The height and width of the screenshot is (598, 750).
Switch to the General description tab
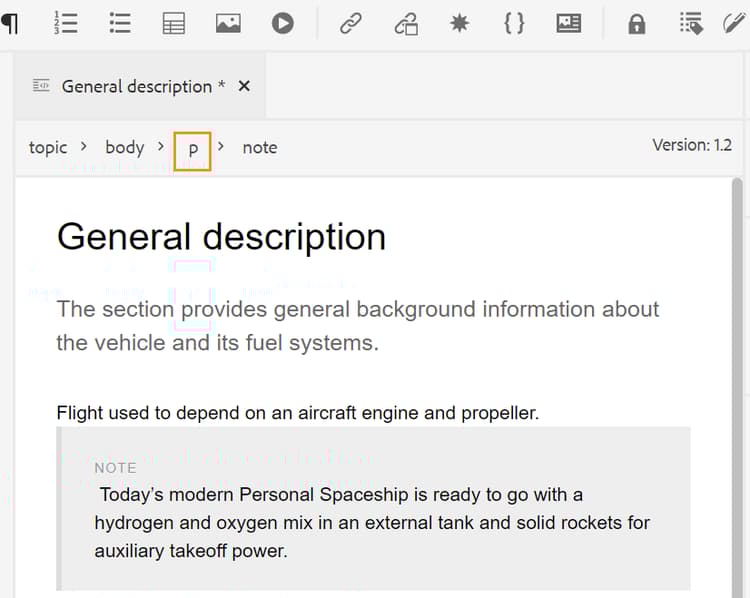[140, 86]
